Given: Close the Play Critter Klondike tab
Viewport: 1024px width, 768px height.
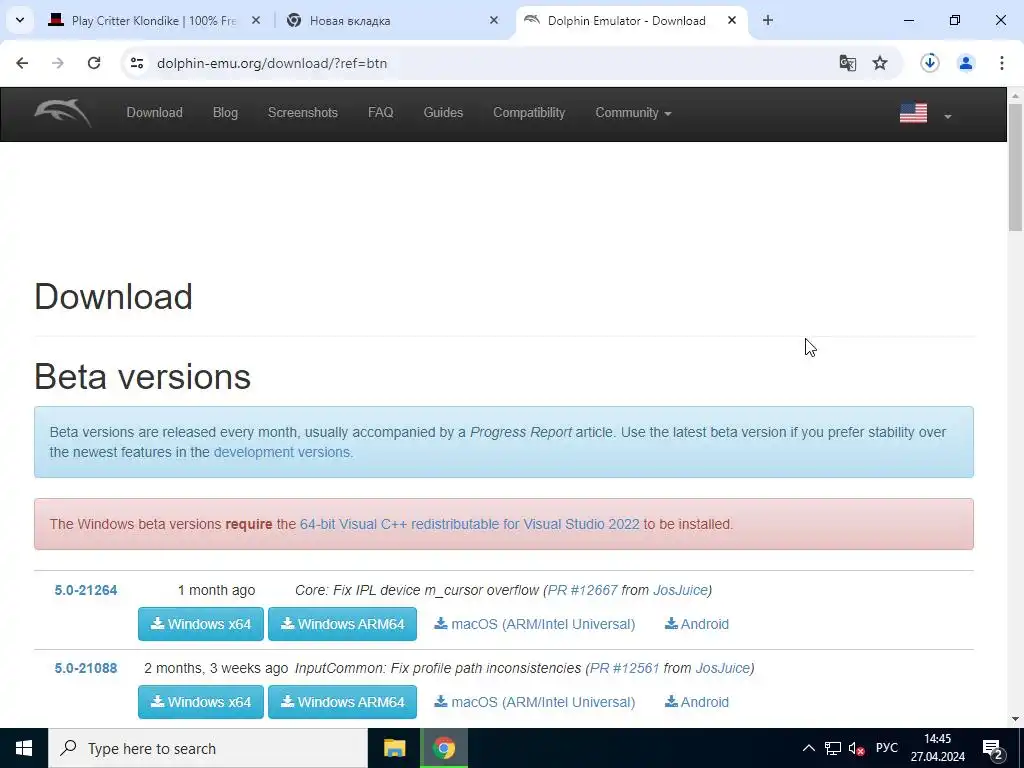Looking at the screenshot, I should point(256,20).
